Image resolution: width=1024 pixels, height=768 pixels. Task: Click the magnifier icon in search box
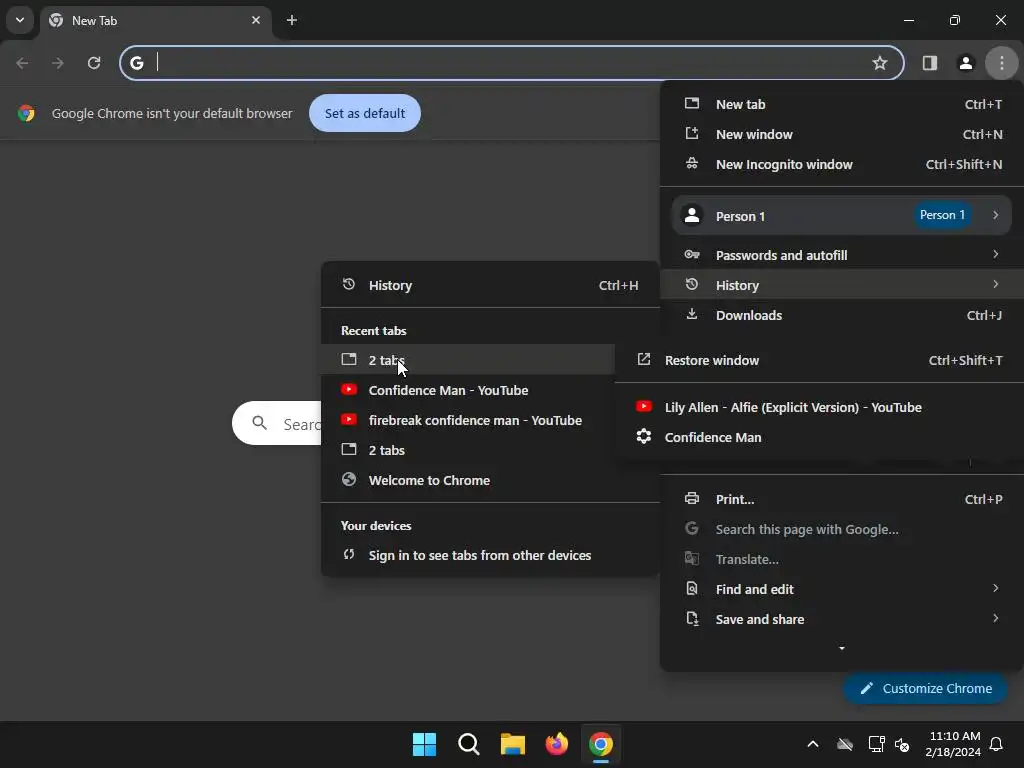259,423
